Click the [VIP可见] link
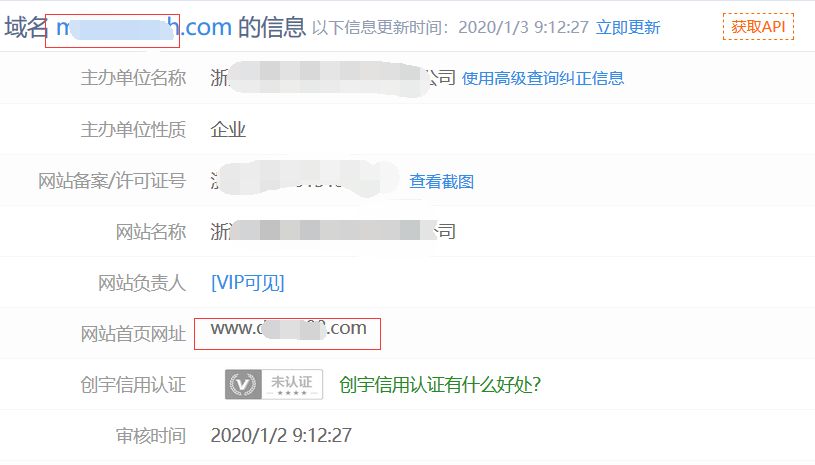815x465 pixels. point(247,283)
